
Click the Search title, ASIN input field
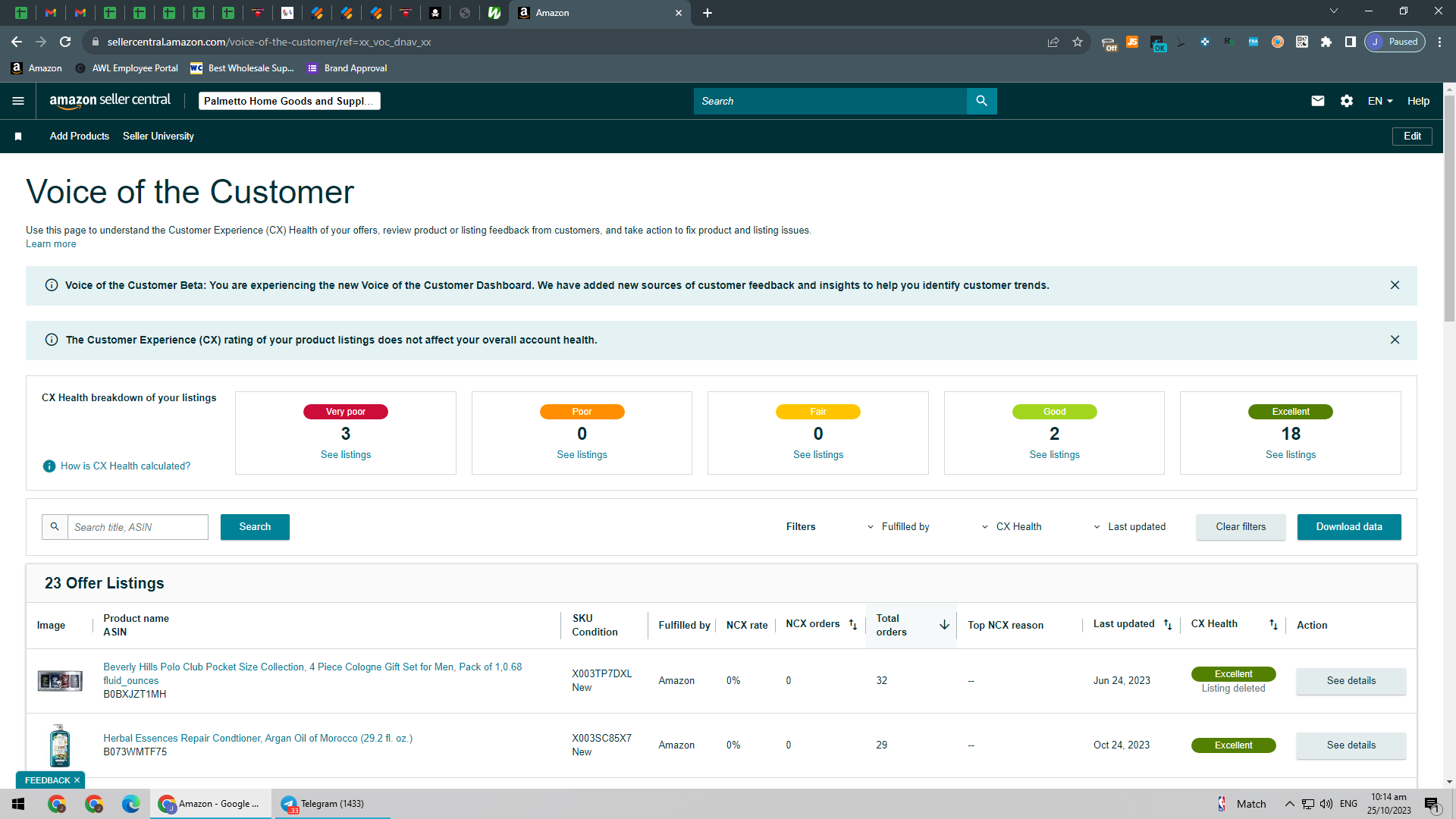tap(138, 527)
